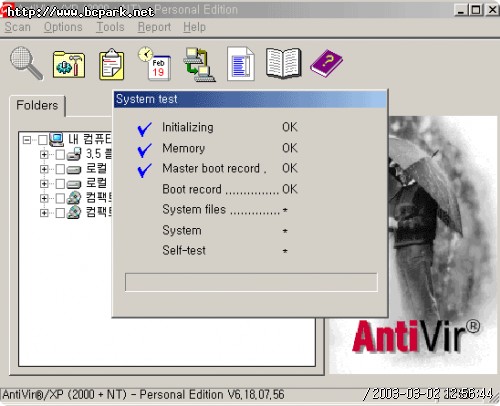Click the System files label
Image resolution: width=500 pixels, height=406 pixels.
click(x=194, y=210)
